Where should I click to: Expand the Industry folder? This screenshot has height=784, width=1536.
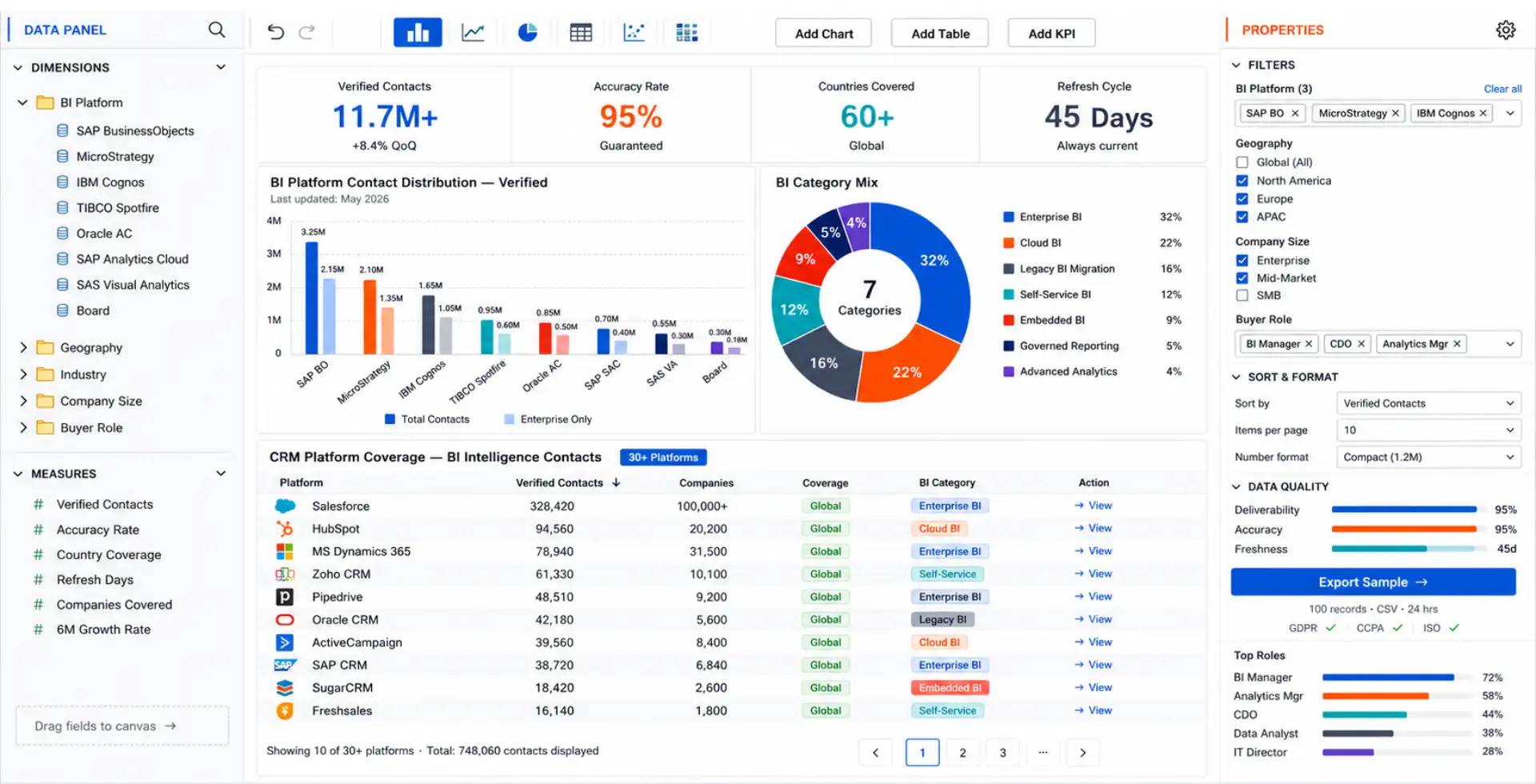click(x=22, y=374)
